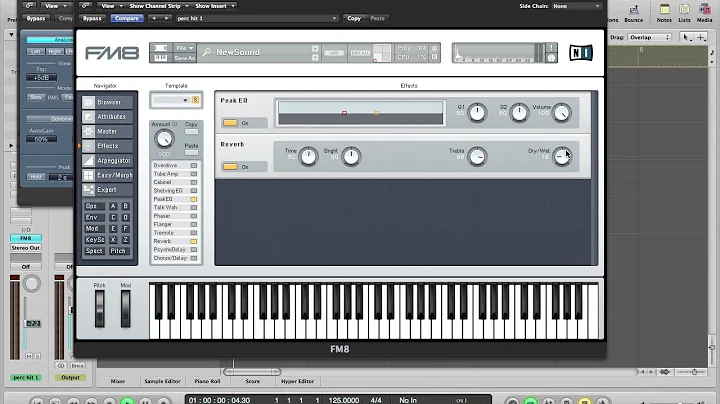The height and width of the screenshot is (404, 720).
Task: Open the Show Channel Strip dropdown
Action: point(159,6)
